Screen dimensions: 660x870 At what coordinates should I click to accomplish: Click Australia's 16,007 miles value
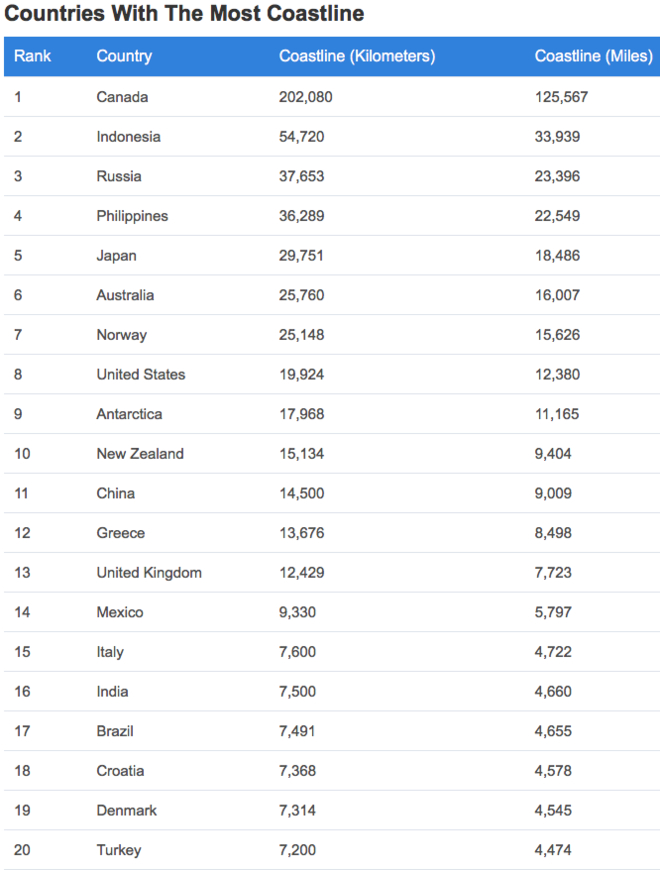557,295
